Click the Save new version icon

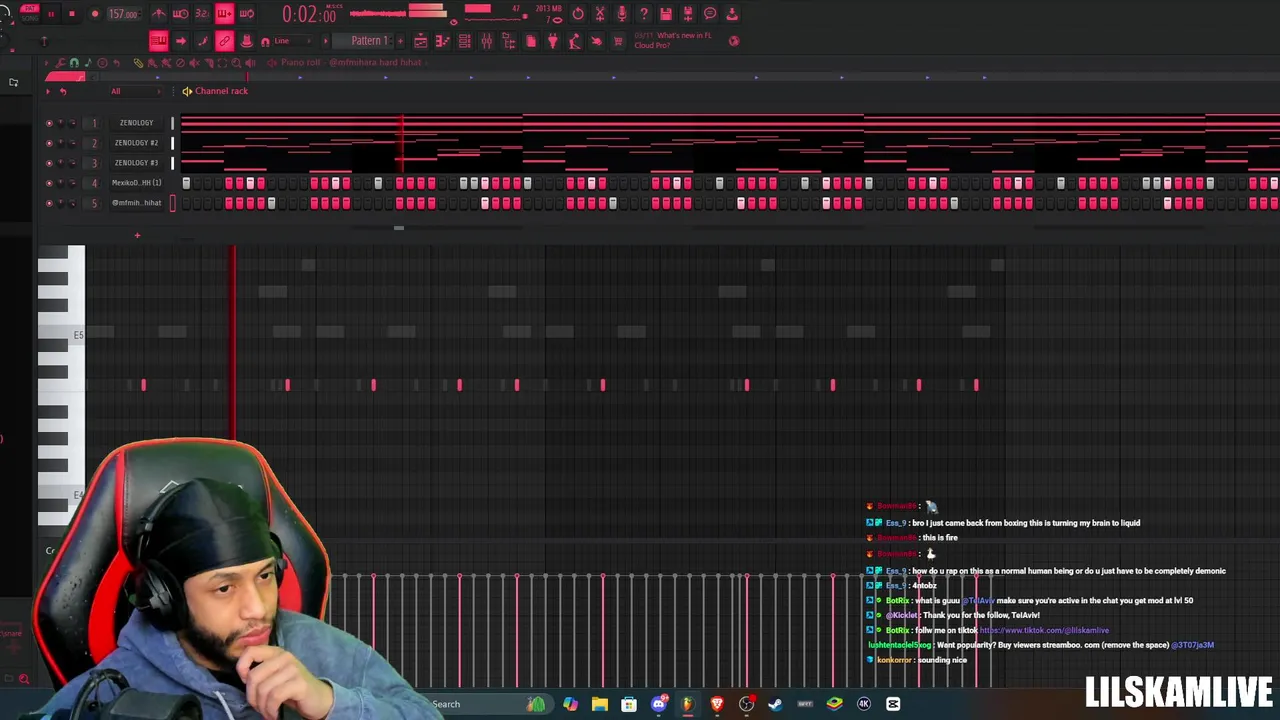[687, 14]
